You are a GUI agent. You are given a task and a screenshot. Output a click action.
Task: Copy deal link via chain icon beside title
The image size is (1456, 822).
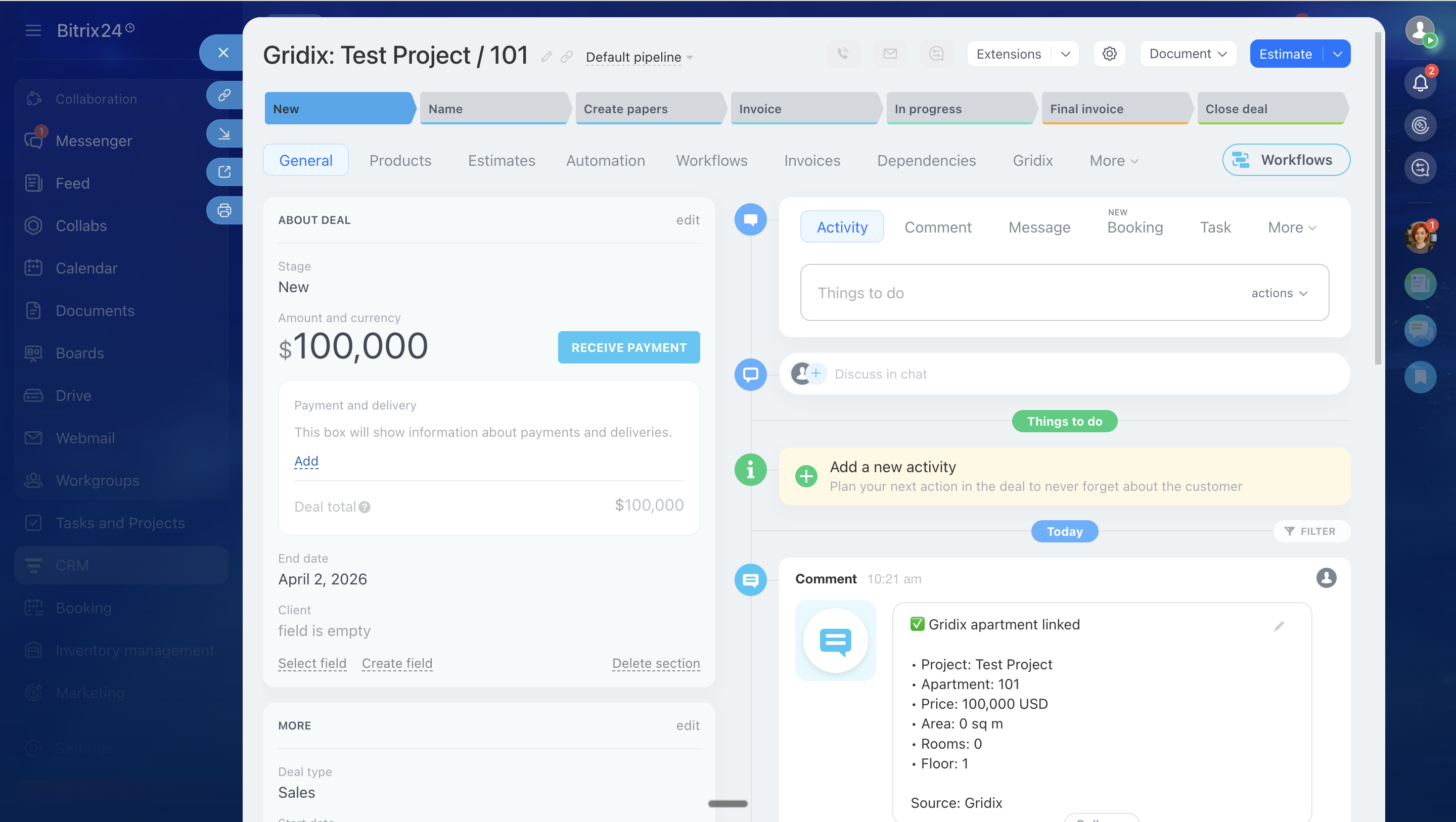pyautogui.click(x=566, y=57)
